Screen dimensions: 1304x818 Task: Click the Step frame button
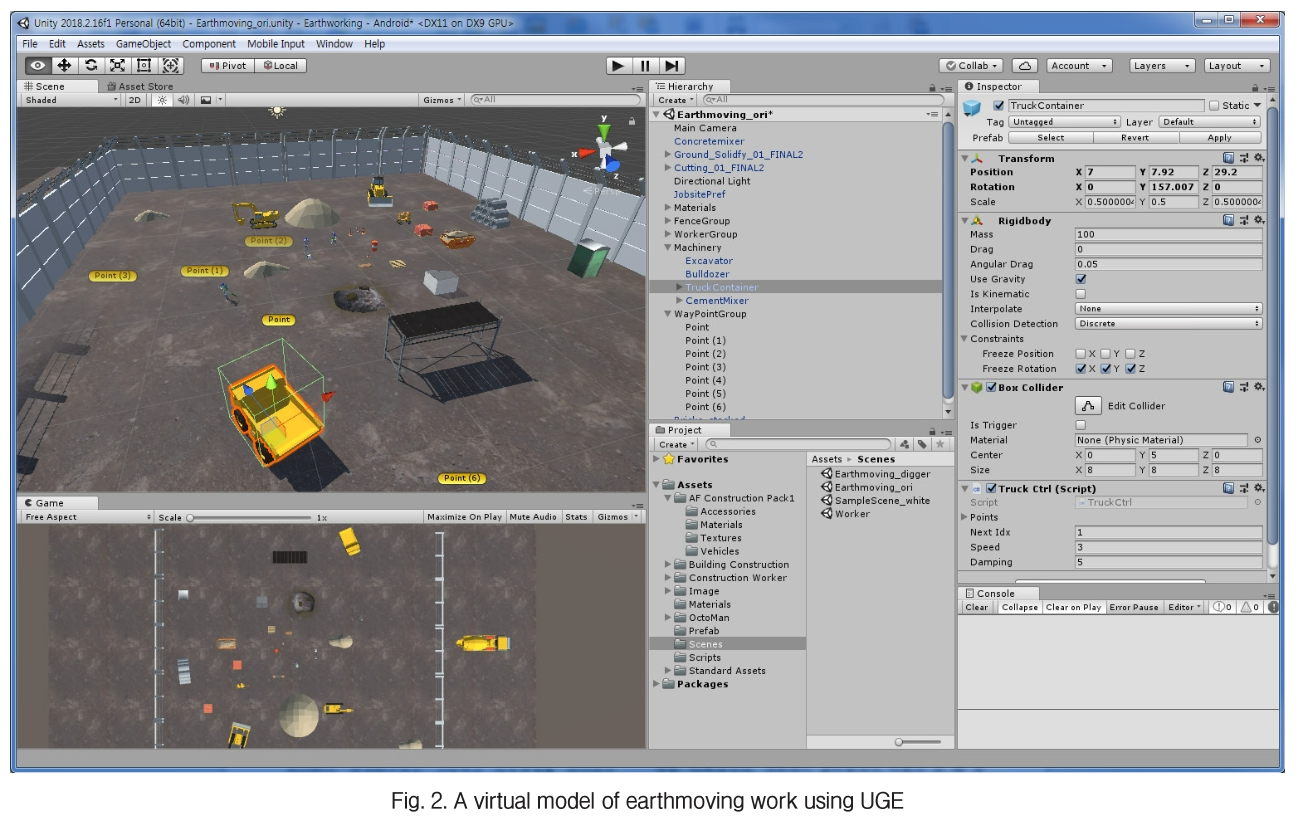[673, 65]
